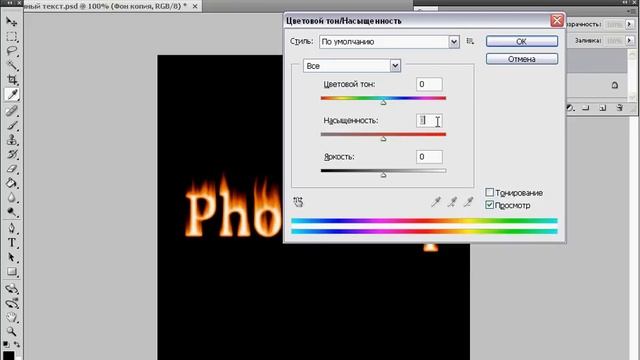640x360 pixels.
Task: Click the foreground color swatch
Action: tap(9, 355)
